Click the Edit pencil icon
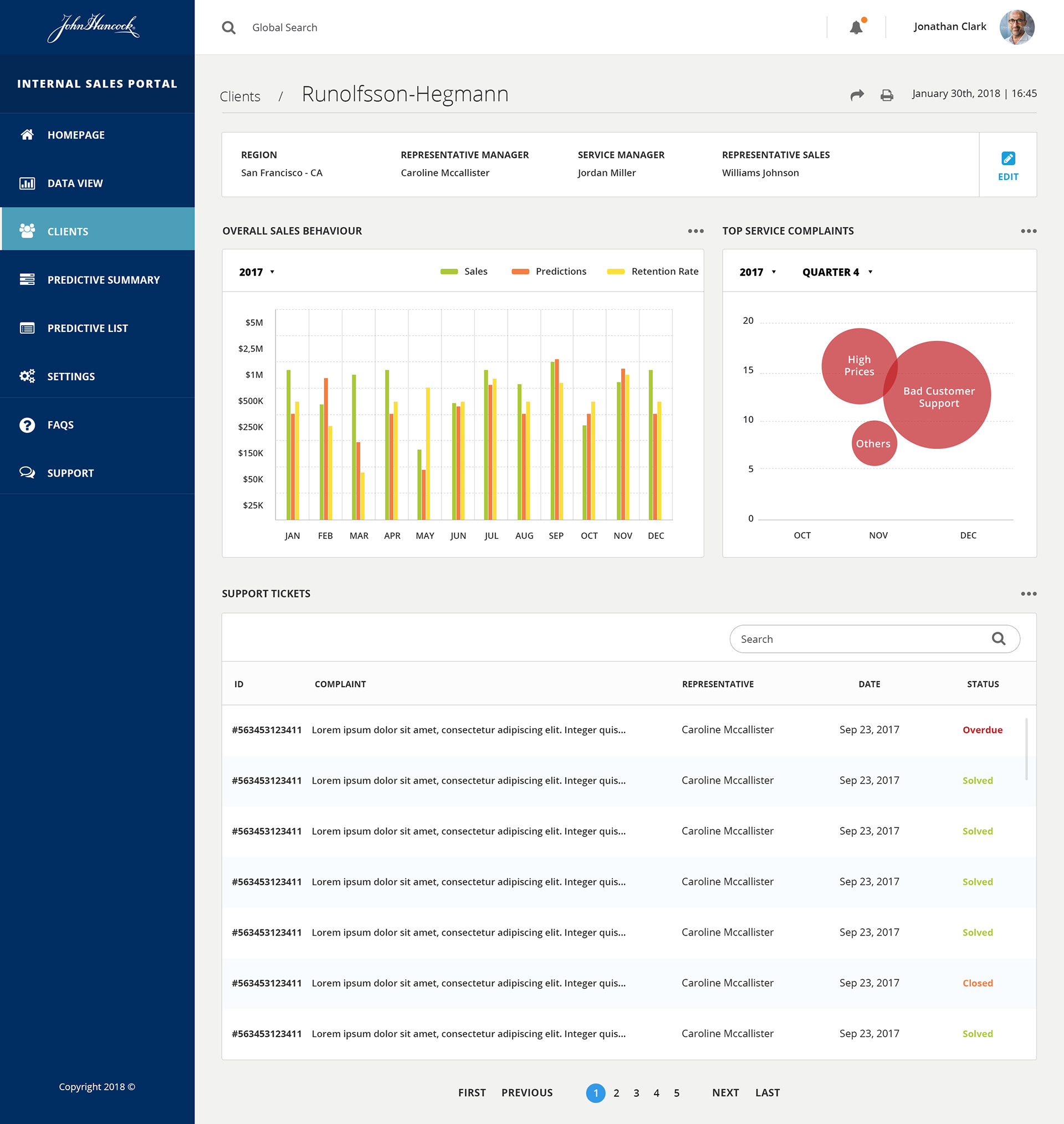The width and height of the screenshot is (1064, 1124). pos(1008,158)
